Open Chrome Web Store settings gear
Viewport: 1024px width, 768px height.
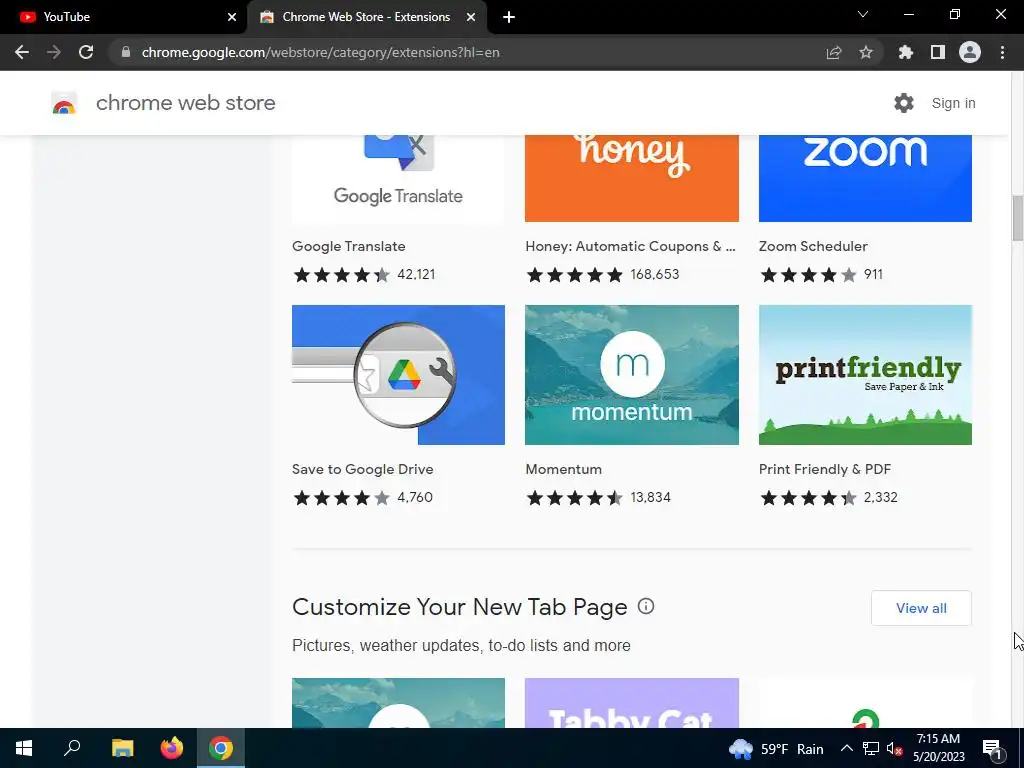pyautogui.click(x=904, y=103)
